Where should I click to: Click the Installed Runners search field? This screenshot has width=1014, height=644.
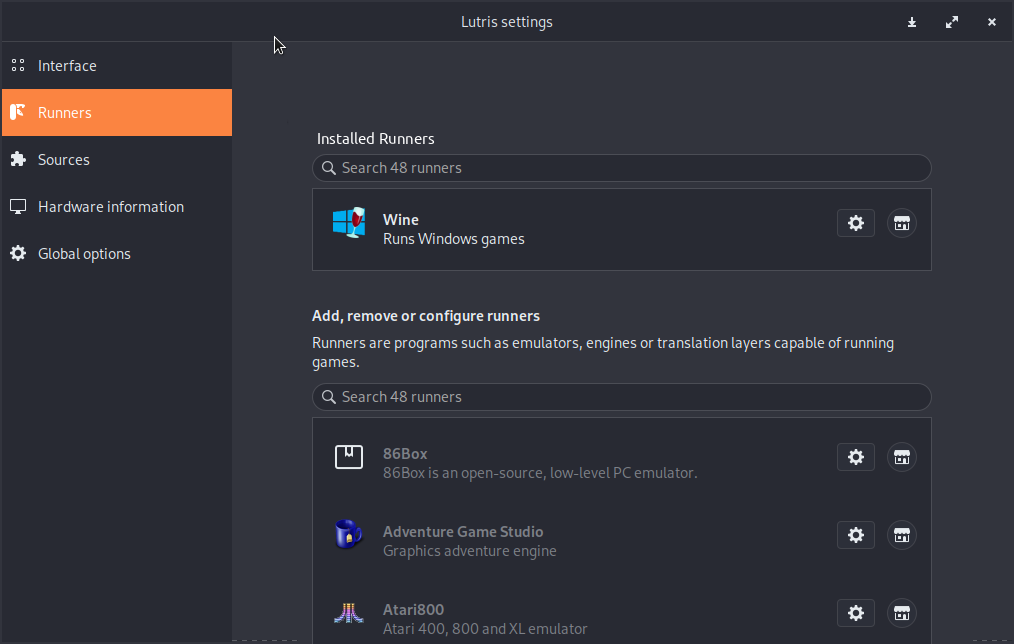621,167
